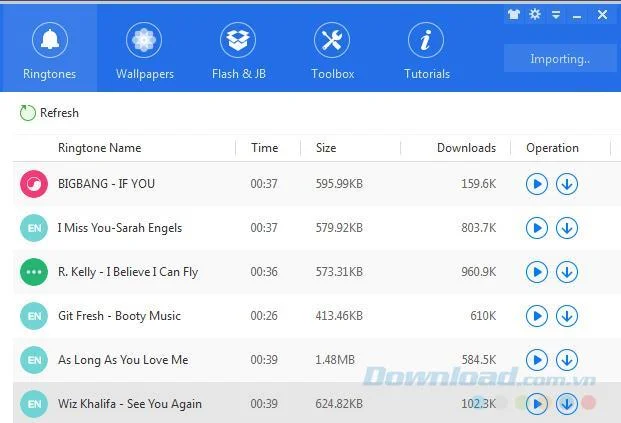Click the 584.5K downloads count
621x423 pixels.
tap(478, 360)
